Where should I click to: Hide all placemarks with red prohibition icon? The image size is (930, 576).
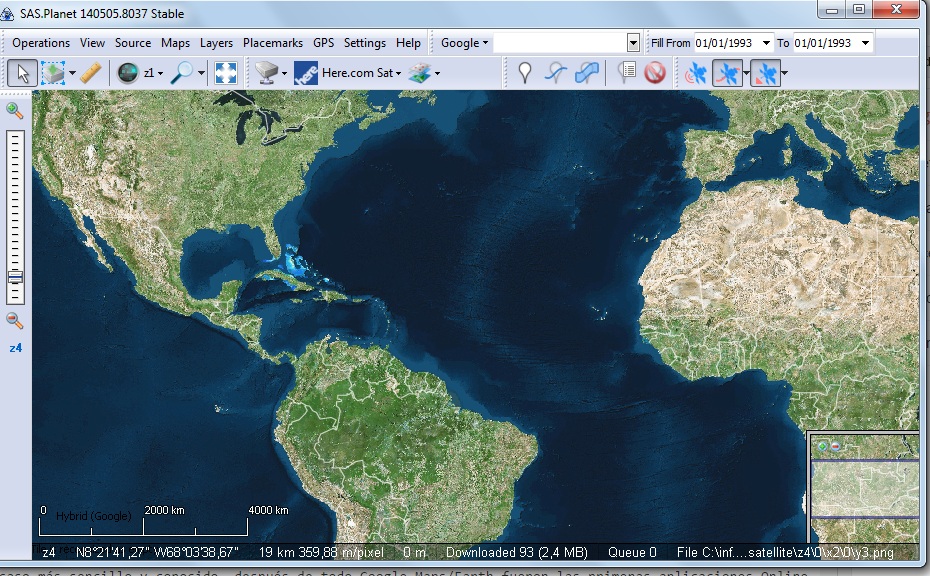click(x=656, y=72)
